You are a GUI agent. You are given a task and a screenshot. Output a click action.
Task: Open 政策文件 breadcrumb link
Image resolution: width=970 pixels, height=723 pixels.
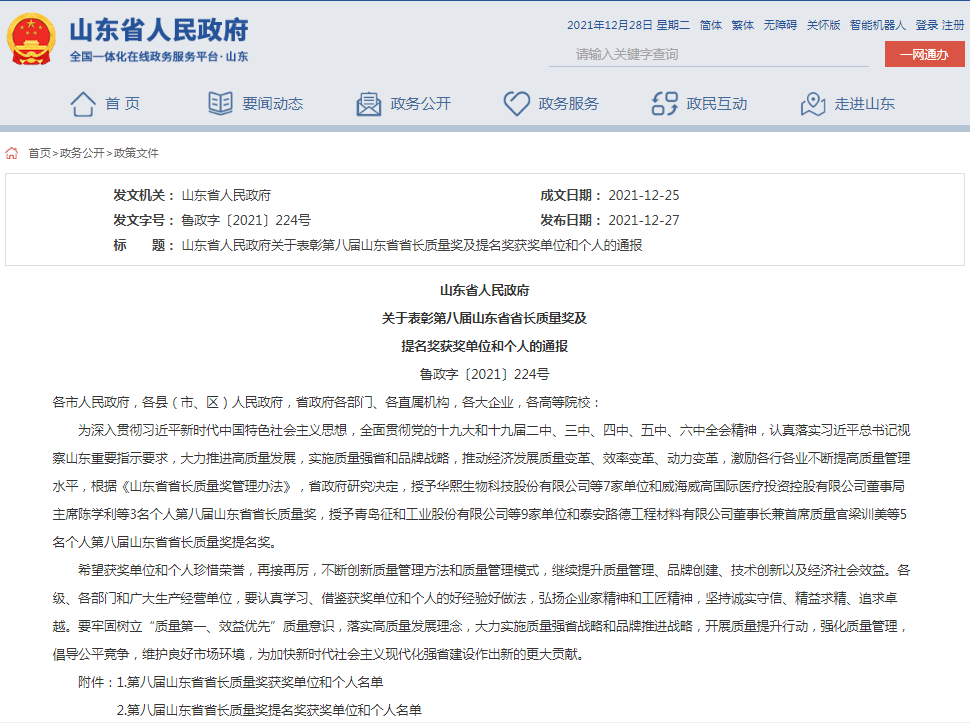[x=136, y=153]
